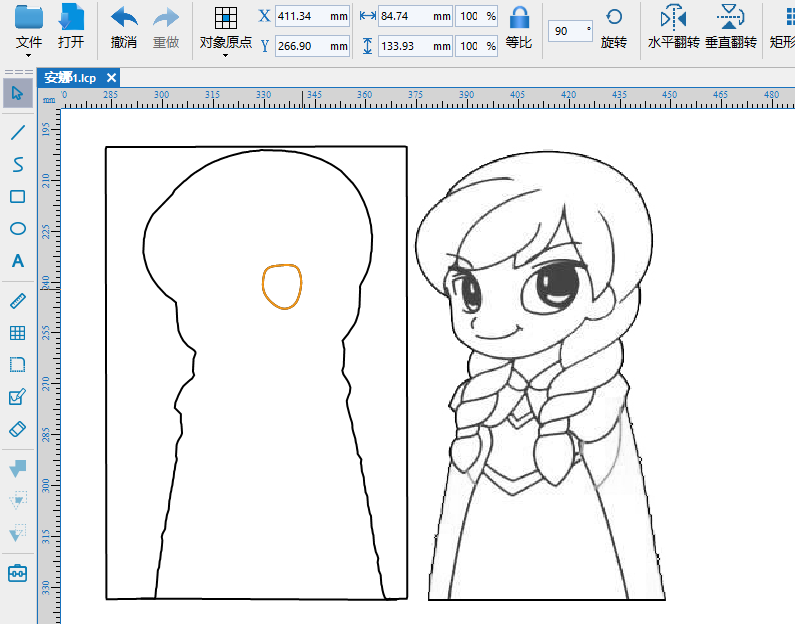Viewport: 795px width, 624px height.
Task: Edit the width field 84.74 mm
Action: pyautogui.click(x=416, y=16)
